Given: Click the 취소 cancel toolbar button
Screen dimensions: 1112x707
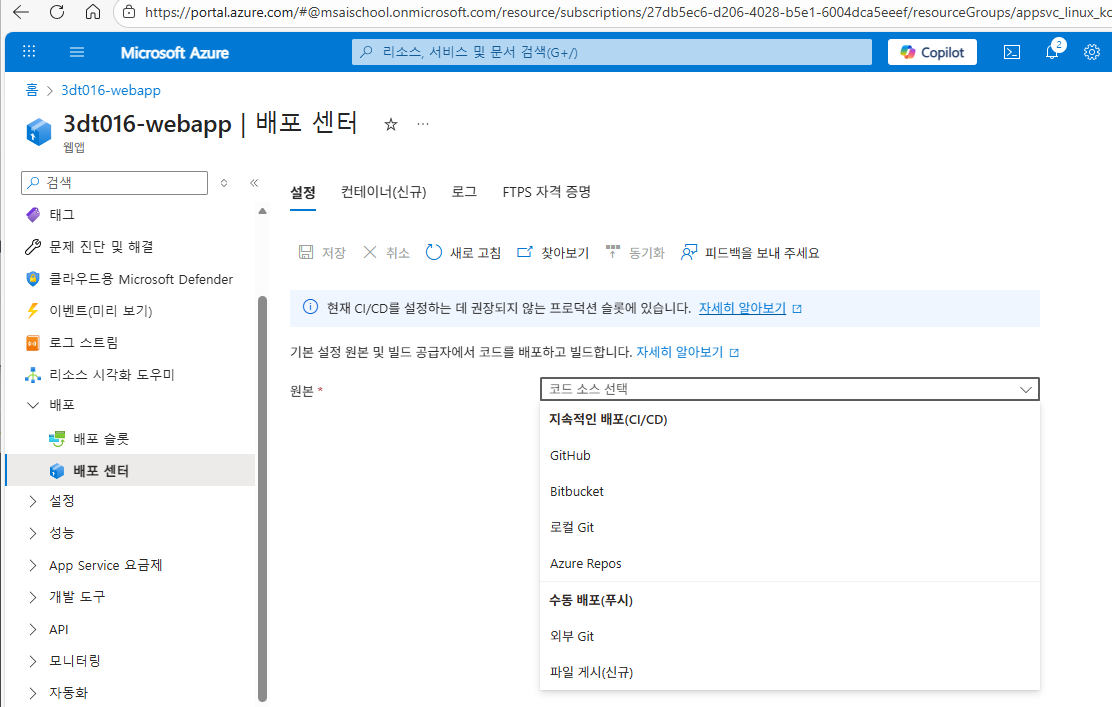Looking at the screenshot, I should (x=387, y=252).
